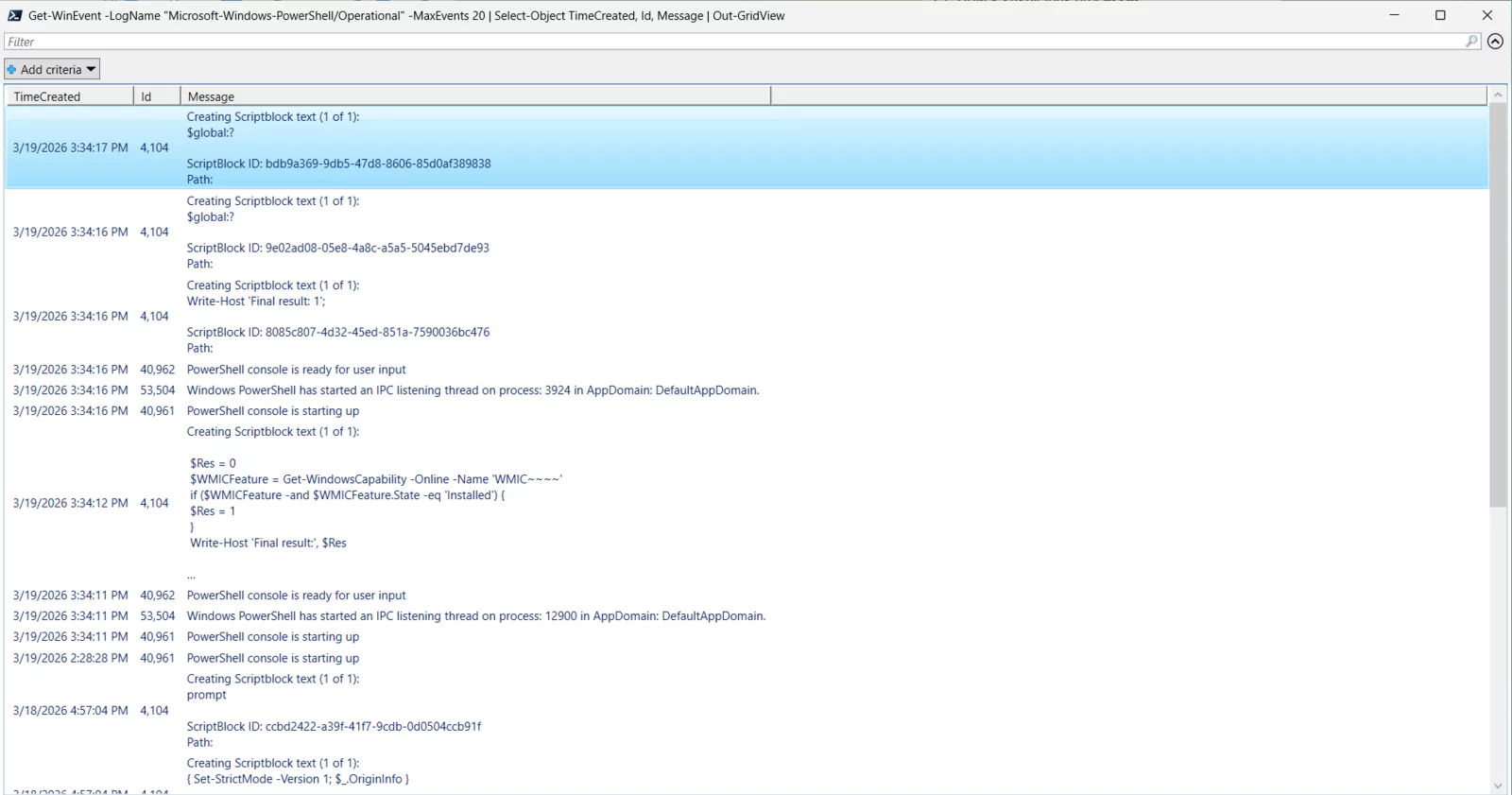
Task: Click the scroll down arrow of list
Action: [x=1498, y=786]
